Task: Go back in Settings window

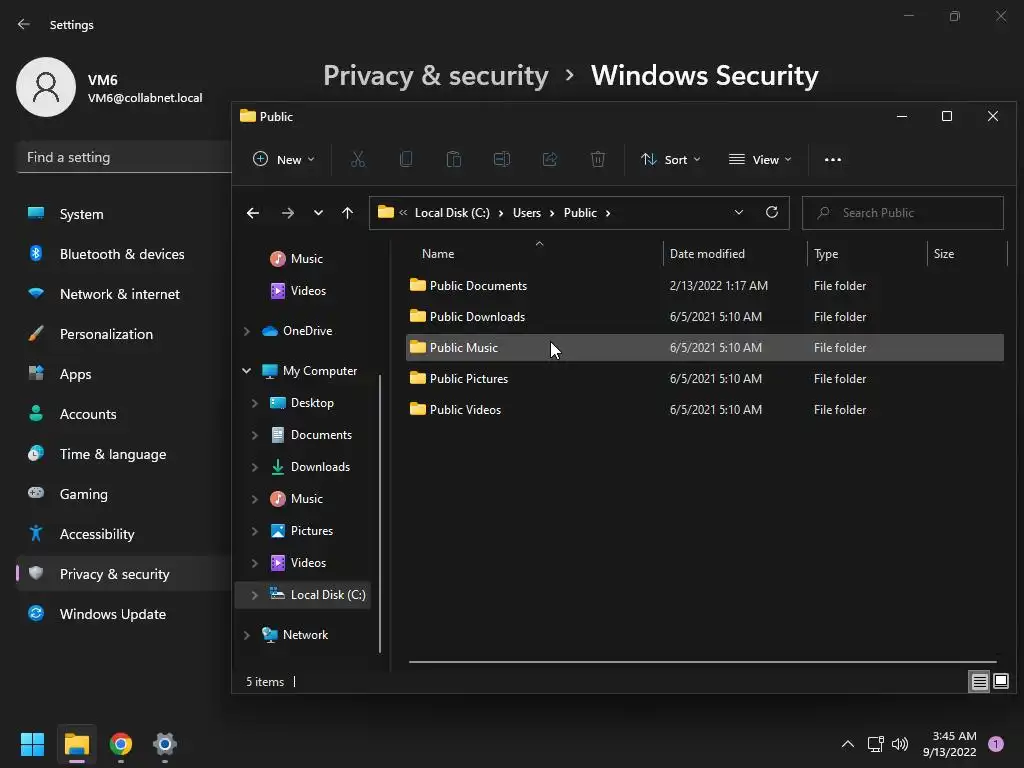Action: click(24, 24)
